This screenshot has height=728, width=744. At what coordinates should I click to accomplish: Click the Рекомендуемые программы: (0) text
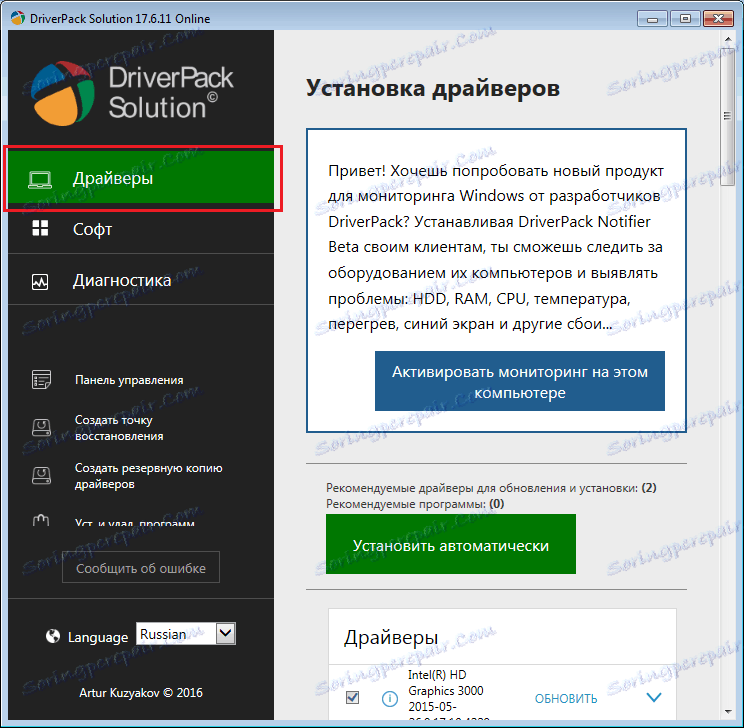click(415, 504)
